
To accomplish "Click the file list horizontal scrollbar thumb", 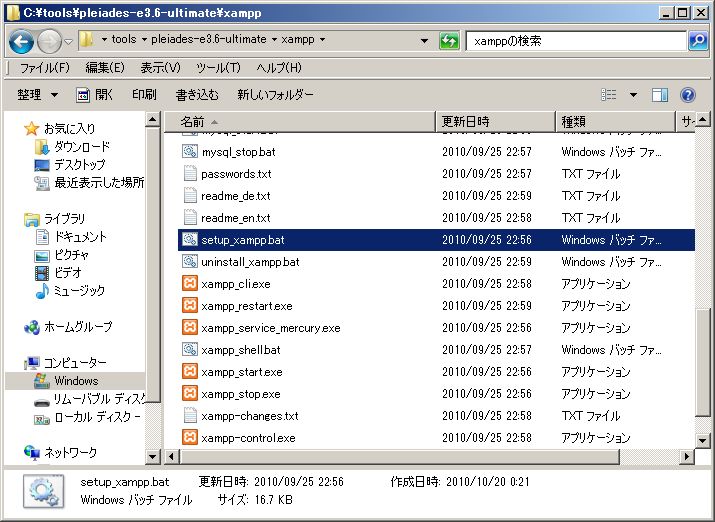I will tap(399, 456).
